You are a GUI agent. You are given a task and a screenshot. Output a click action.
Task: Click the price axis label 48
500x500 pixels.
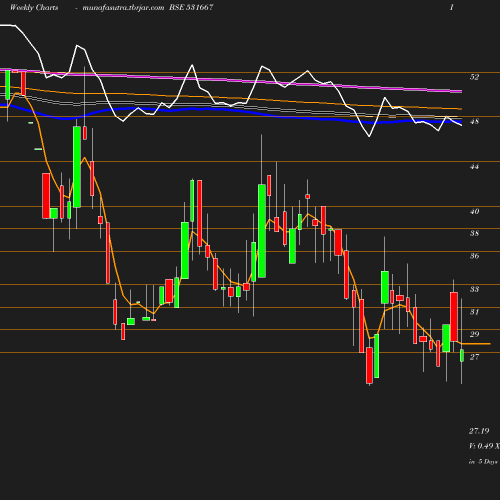coord(474,122)
